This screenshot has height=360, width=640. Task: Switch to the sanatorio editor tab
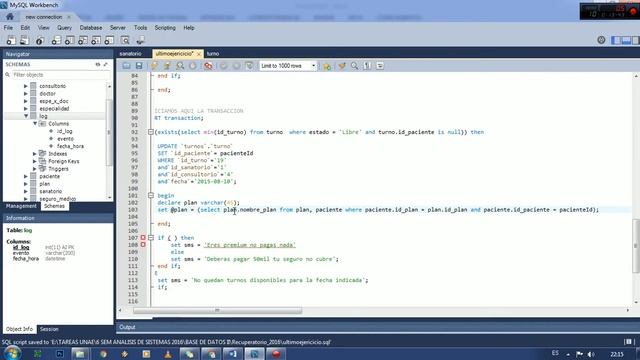[x=131, y=53]
